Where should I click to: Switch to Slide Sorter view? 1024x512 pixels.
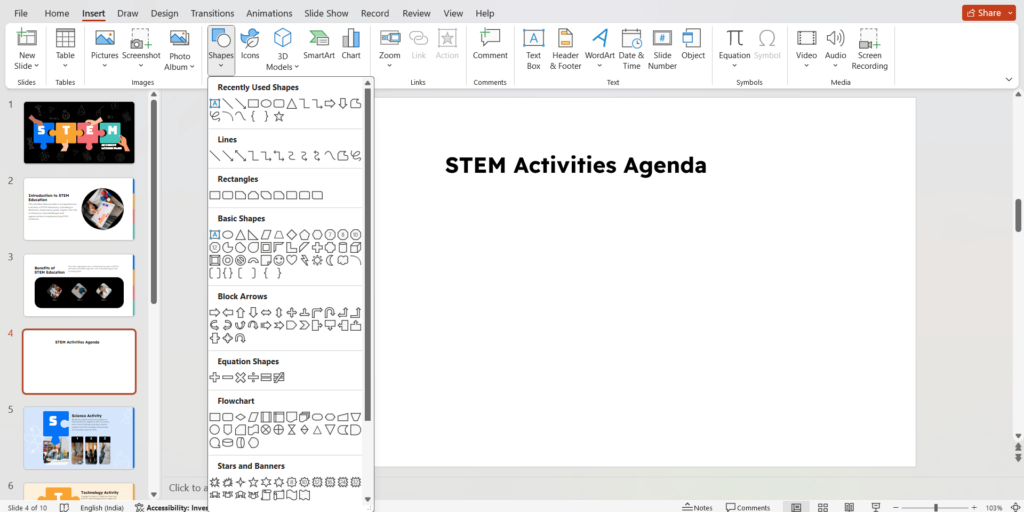click(x=821, y=507)
